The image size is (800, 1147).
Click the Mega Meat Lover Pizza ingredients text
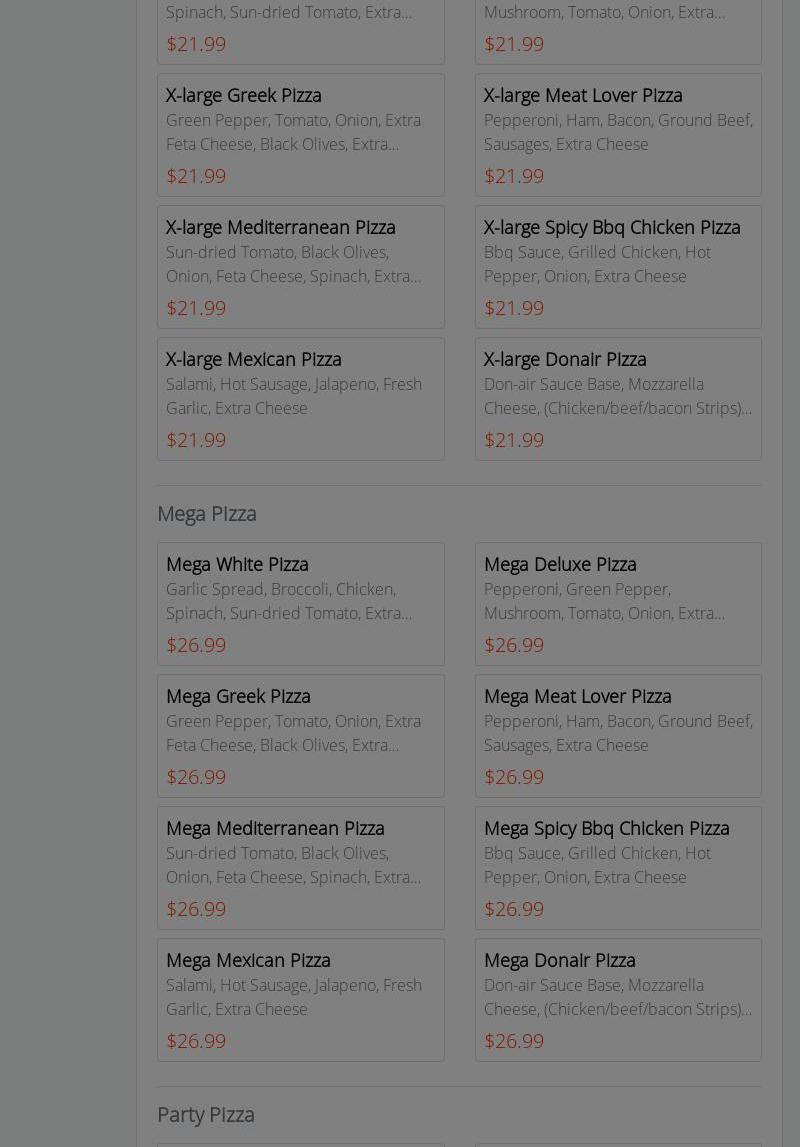[x=618, y=733]
